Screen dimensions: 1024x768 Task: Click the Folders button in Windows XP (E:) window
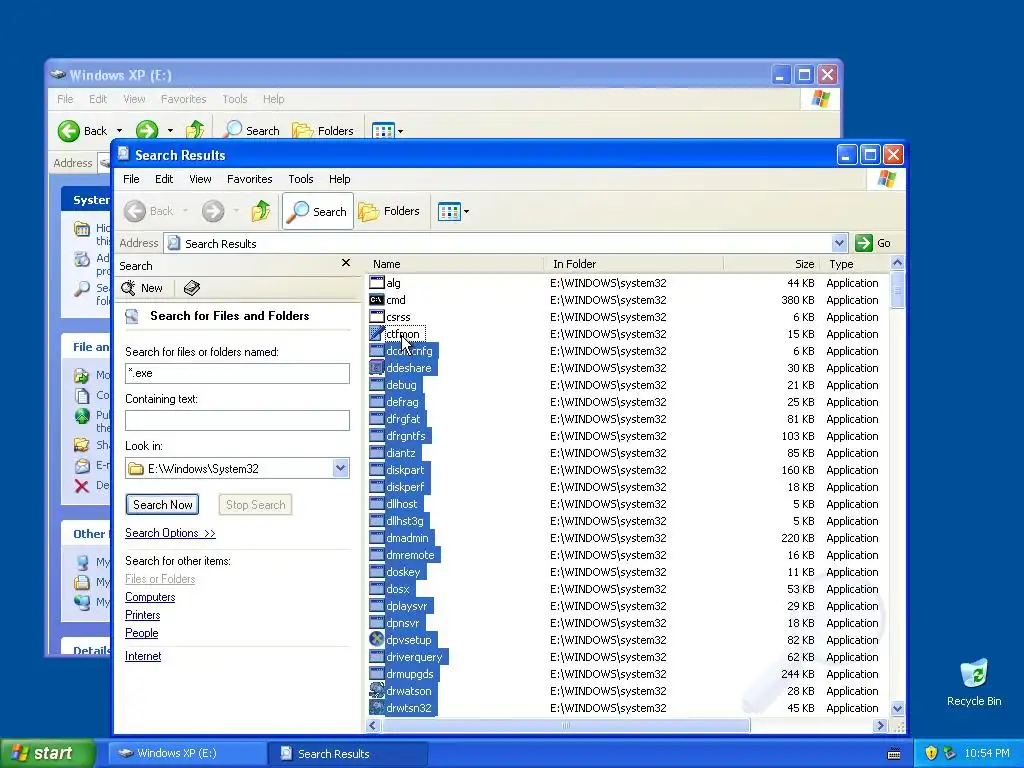pos(323,131)
